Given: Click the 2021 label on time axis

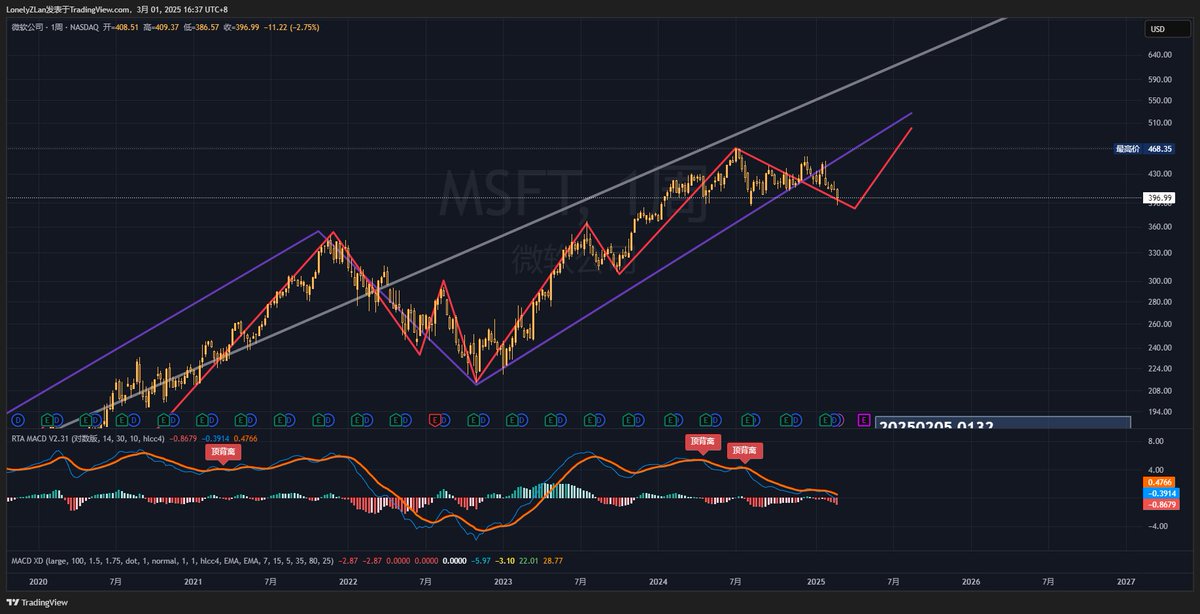Looking at the screenshot, I should click(193, 581).
